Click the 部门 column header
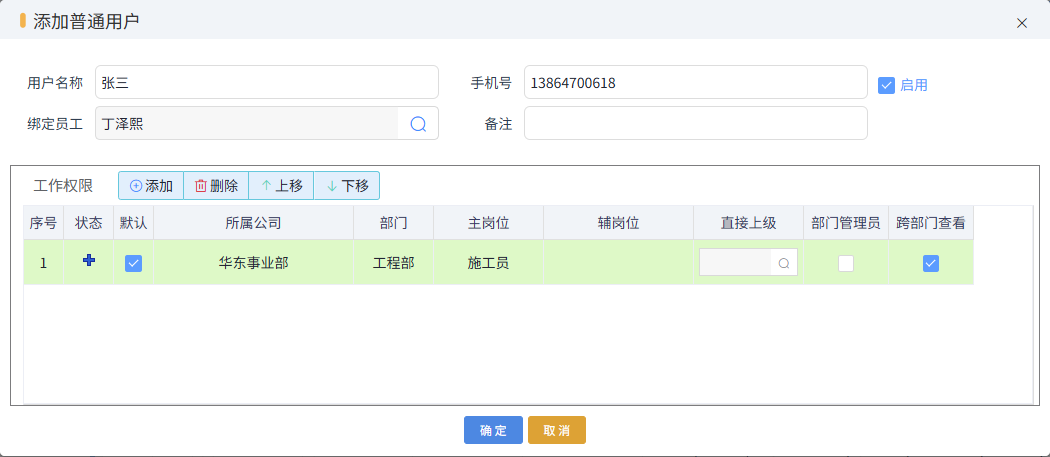Screen dimensions: 1050x457 [393, 223]
